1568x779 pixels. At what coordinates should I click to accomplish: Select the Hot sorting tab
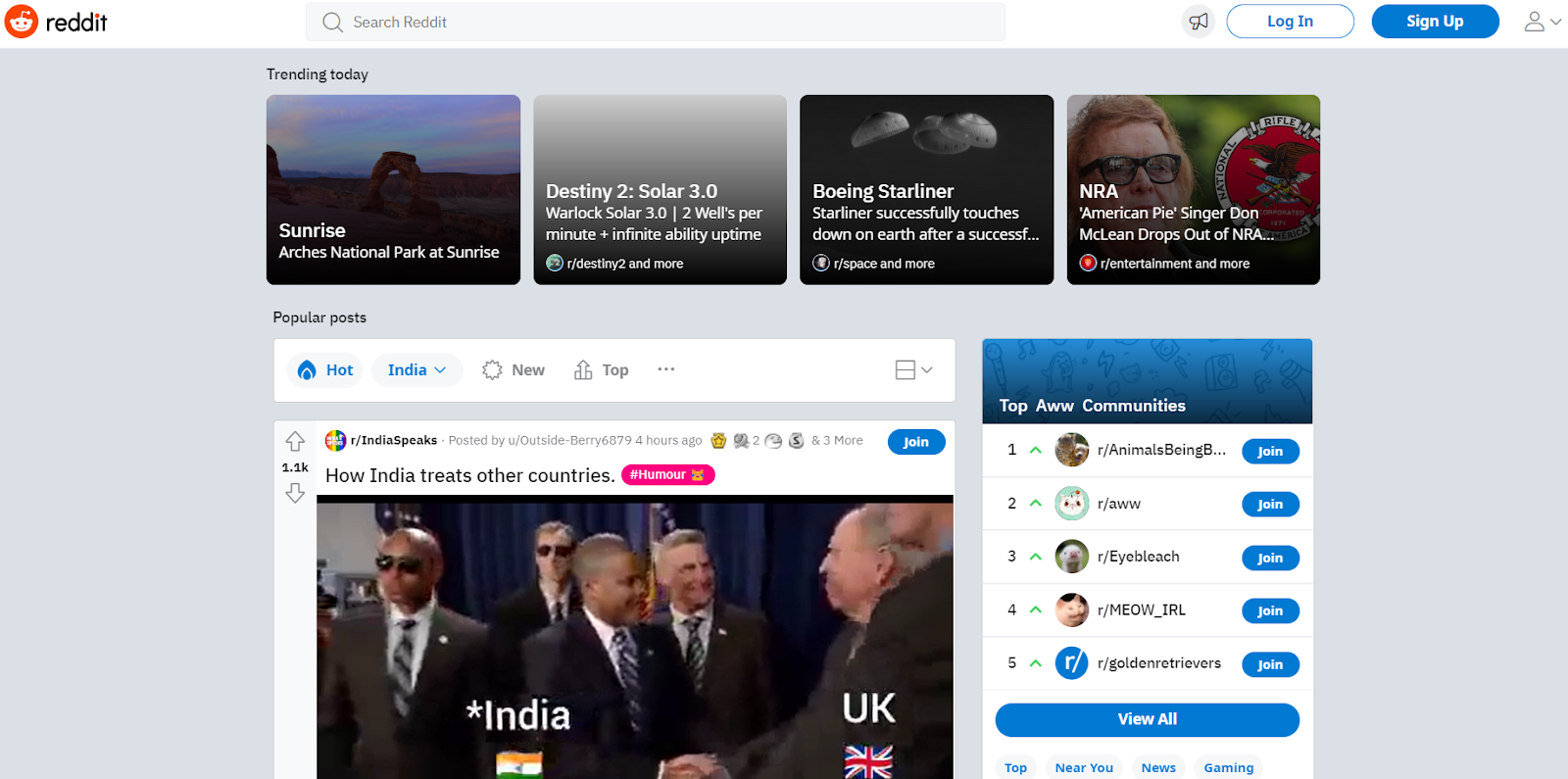(x=326, y=369)
